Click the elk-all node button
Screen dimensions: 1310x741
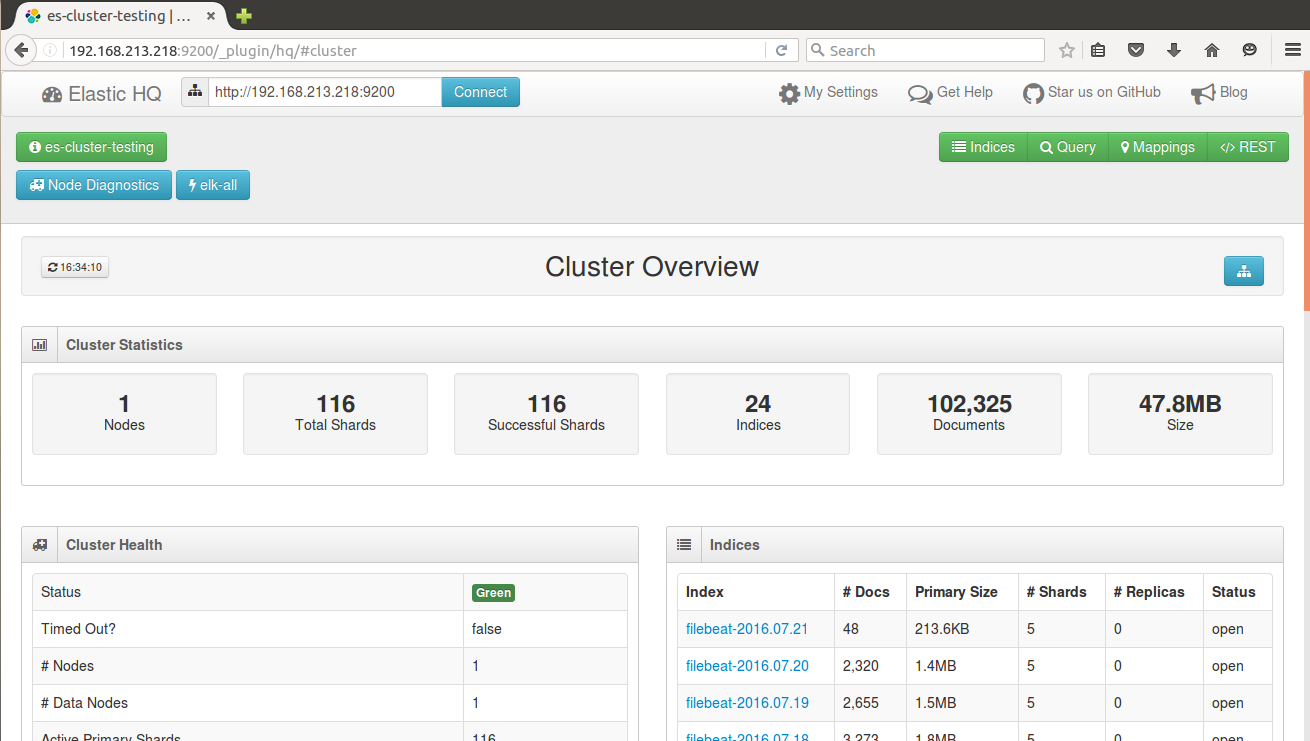[212, 185]
